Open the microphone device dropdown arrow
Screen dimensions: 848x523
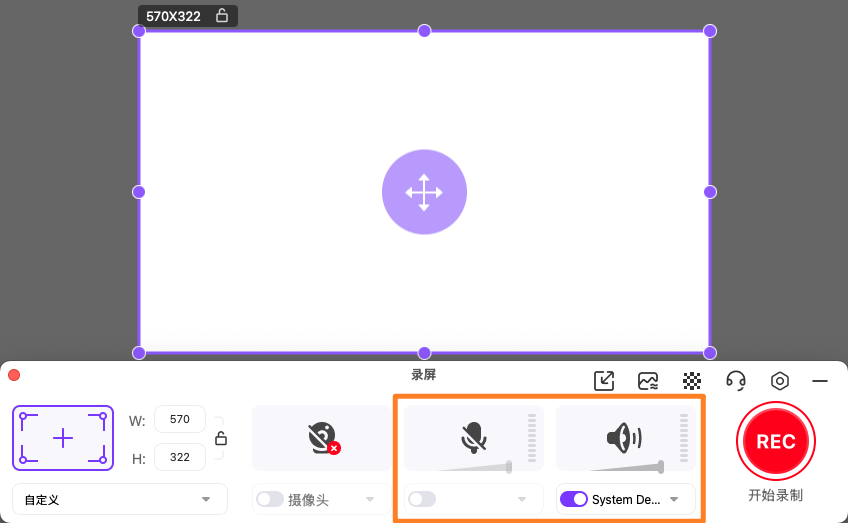pyautogui.click(x=522, y=499)
